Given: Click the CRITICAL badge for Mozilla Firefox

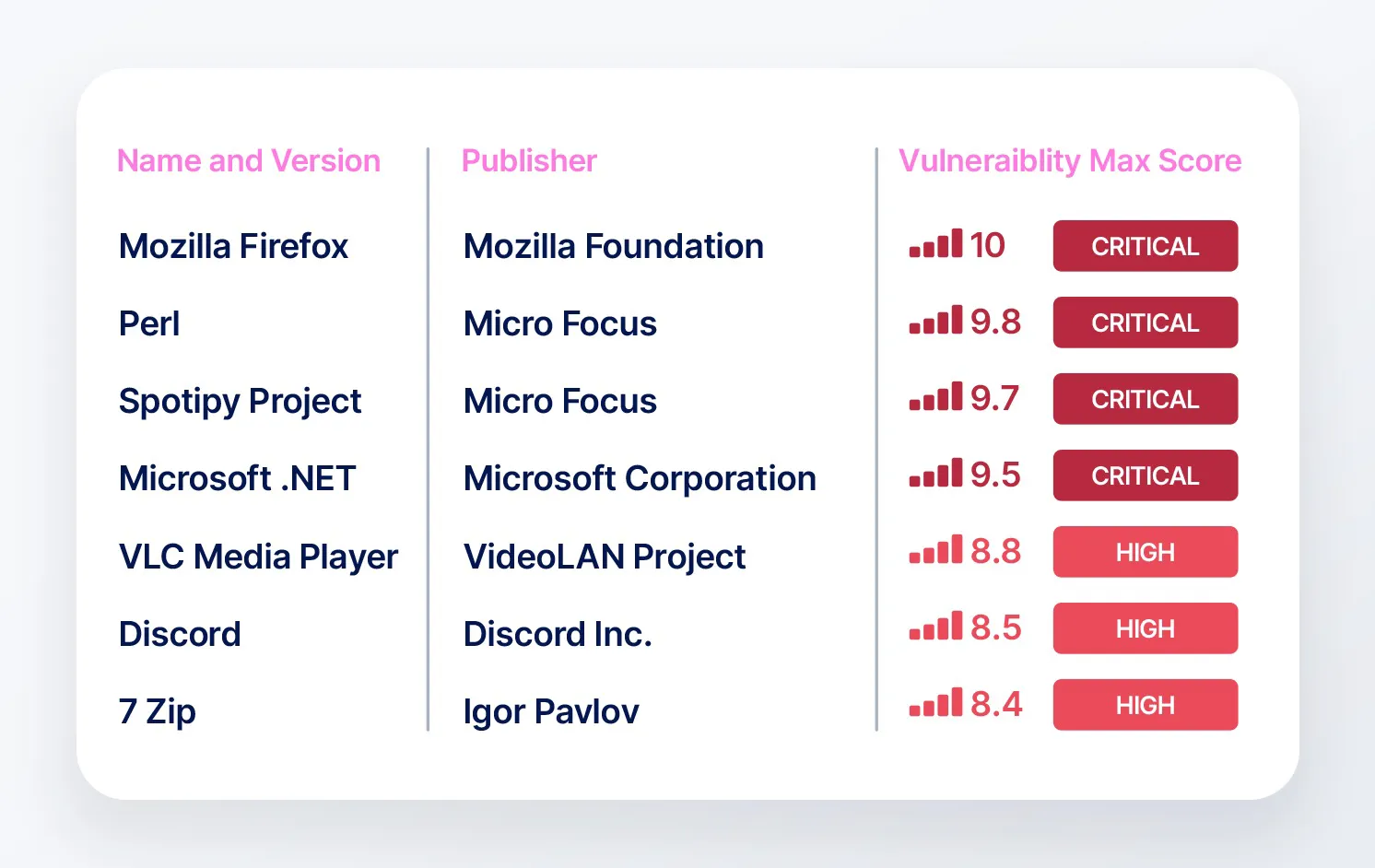Looking at the screenshot, I should pyautogui.click(x=1146, y=246).
